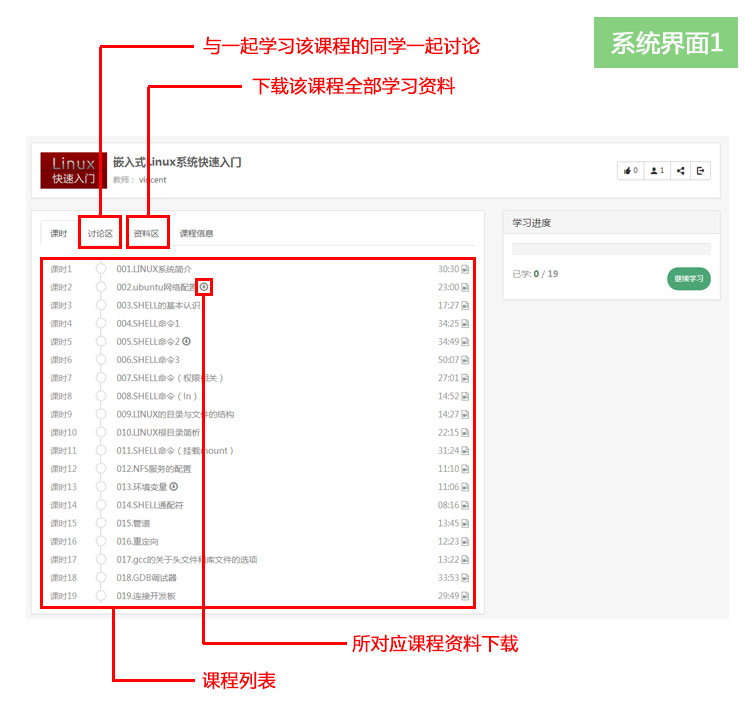The height and width of the screenshot is (725, 752).
Task: Click the 已学: 0 / 19 counter
Action: pos(535,274)
